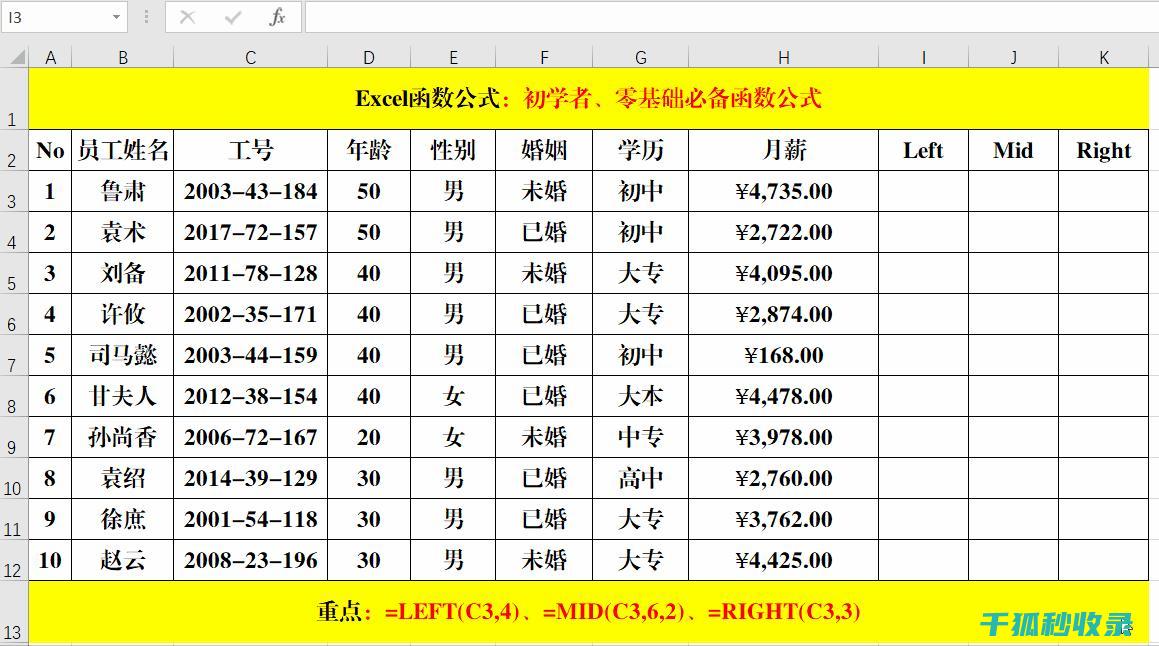Image resolution: width=1159 pixels, height=646 pixels.
Task: Click employee ID '2008-23-196'
Action: [x=251, y=560]
